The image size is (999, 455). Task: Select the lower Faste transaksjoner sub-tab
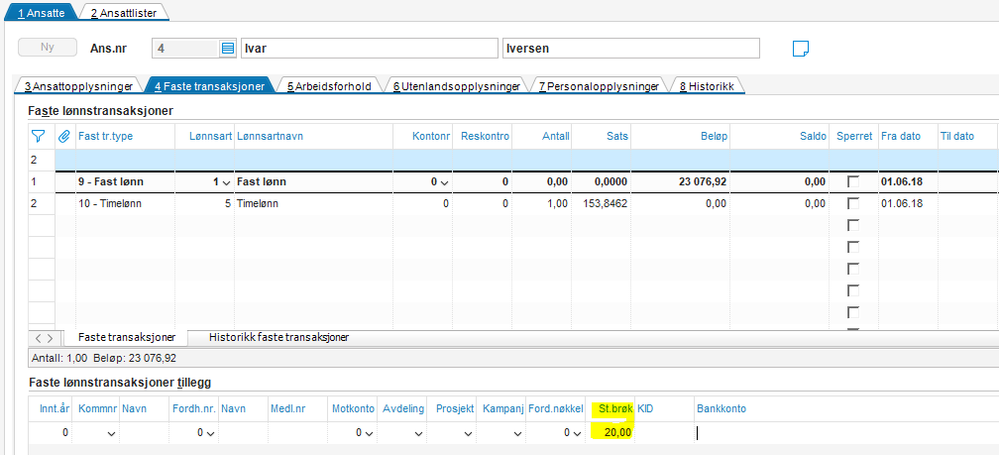pos(124,337)
